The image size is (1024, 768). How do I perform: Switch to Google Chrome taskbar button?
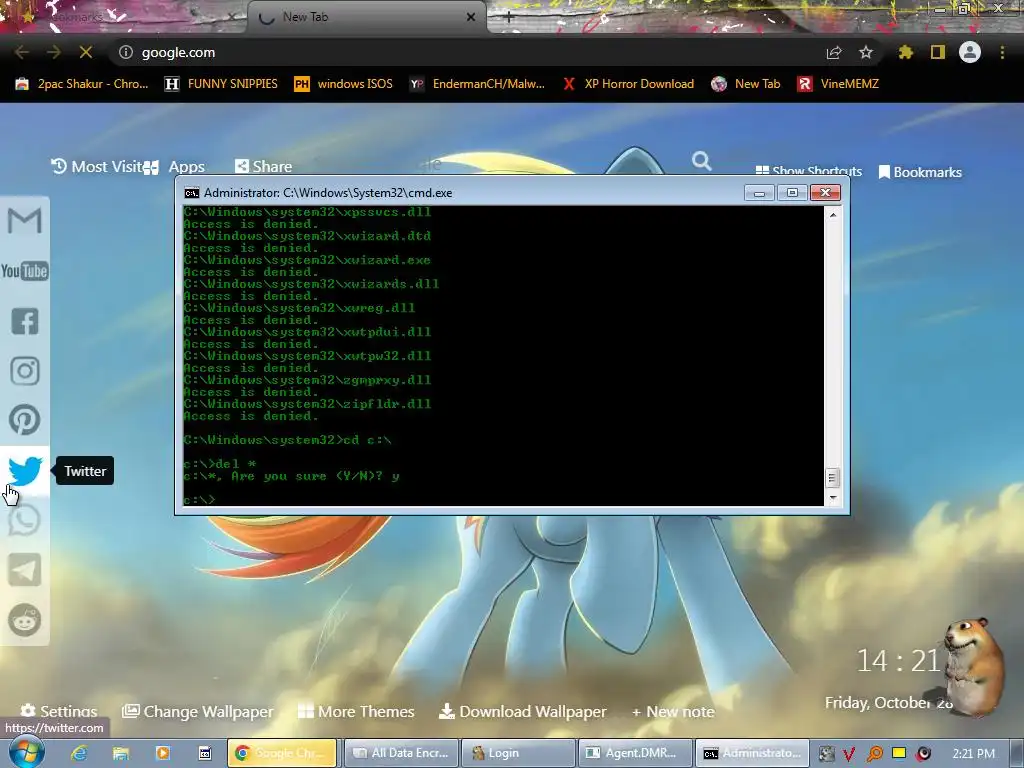(x=282, y=753)
